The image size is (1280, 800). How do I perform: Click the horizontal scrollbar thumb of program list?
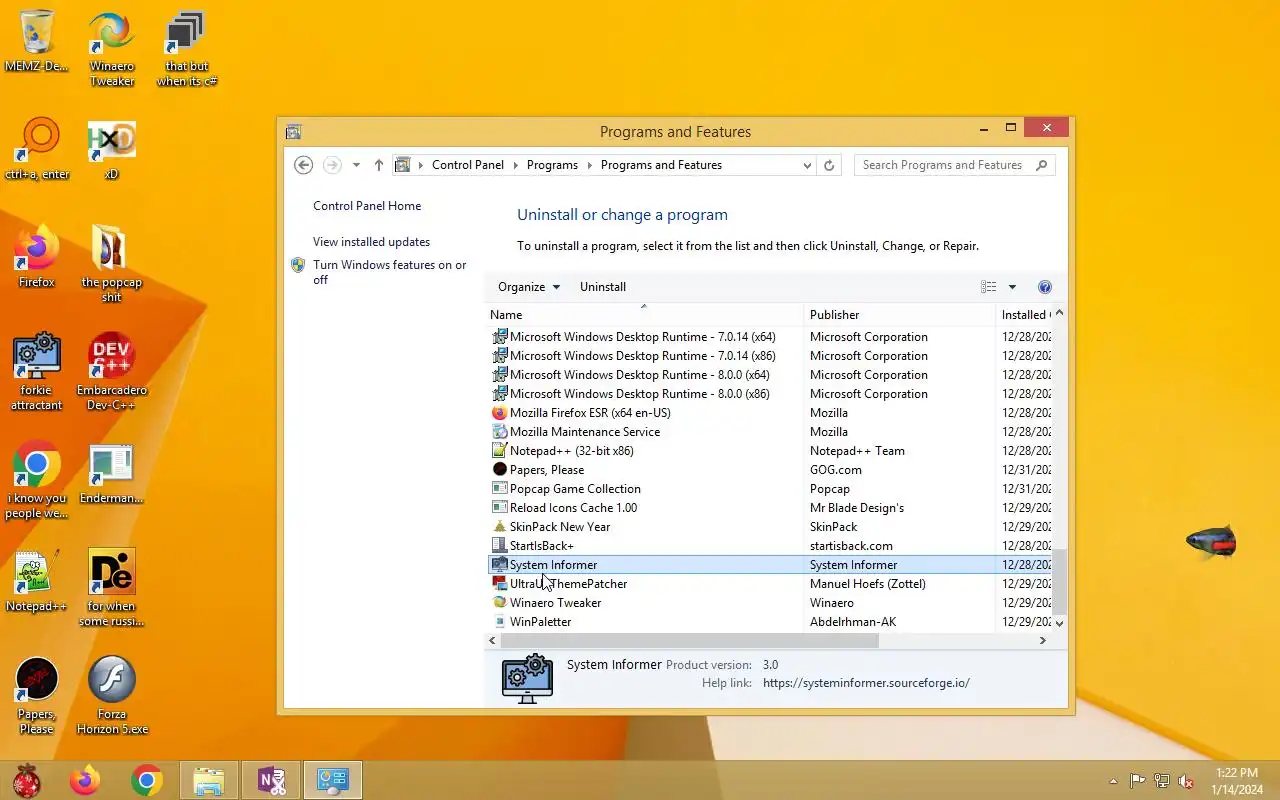[x=690, y=640]
